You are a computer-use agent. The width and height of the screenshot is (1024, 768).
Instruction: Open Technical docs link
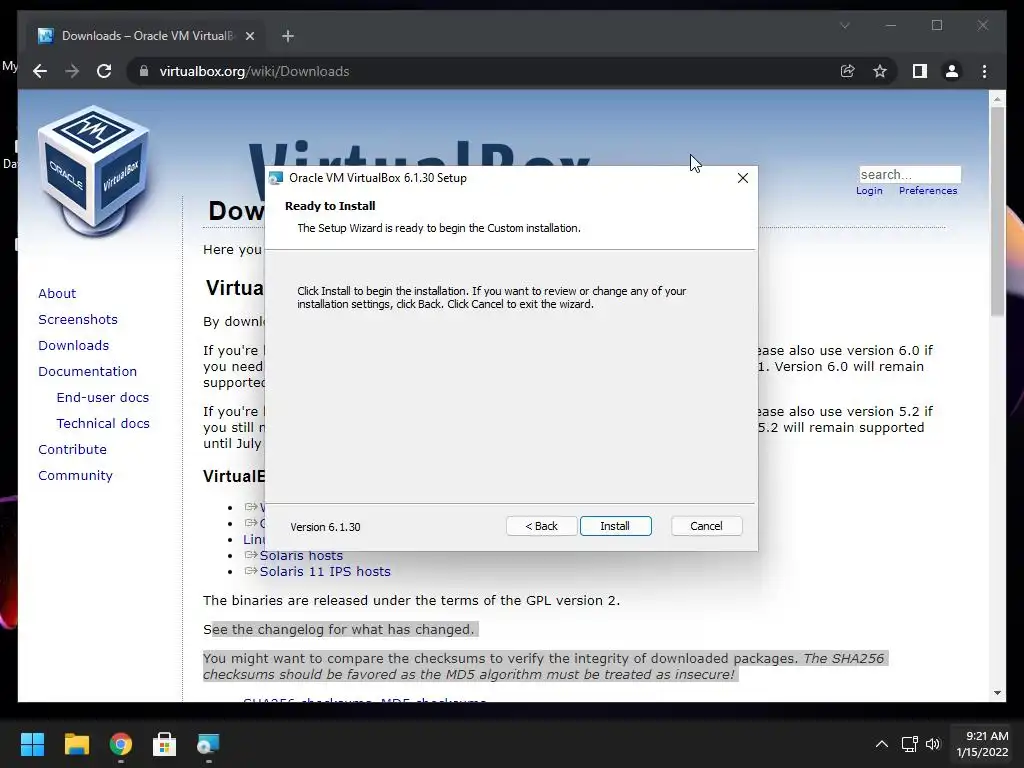tap(103, 423)
